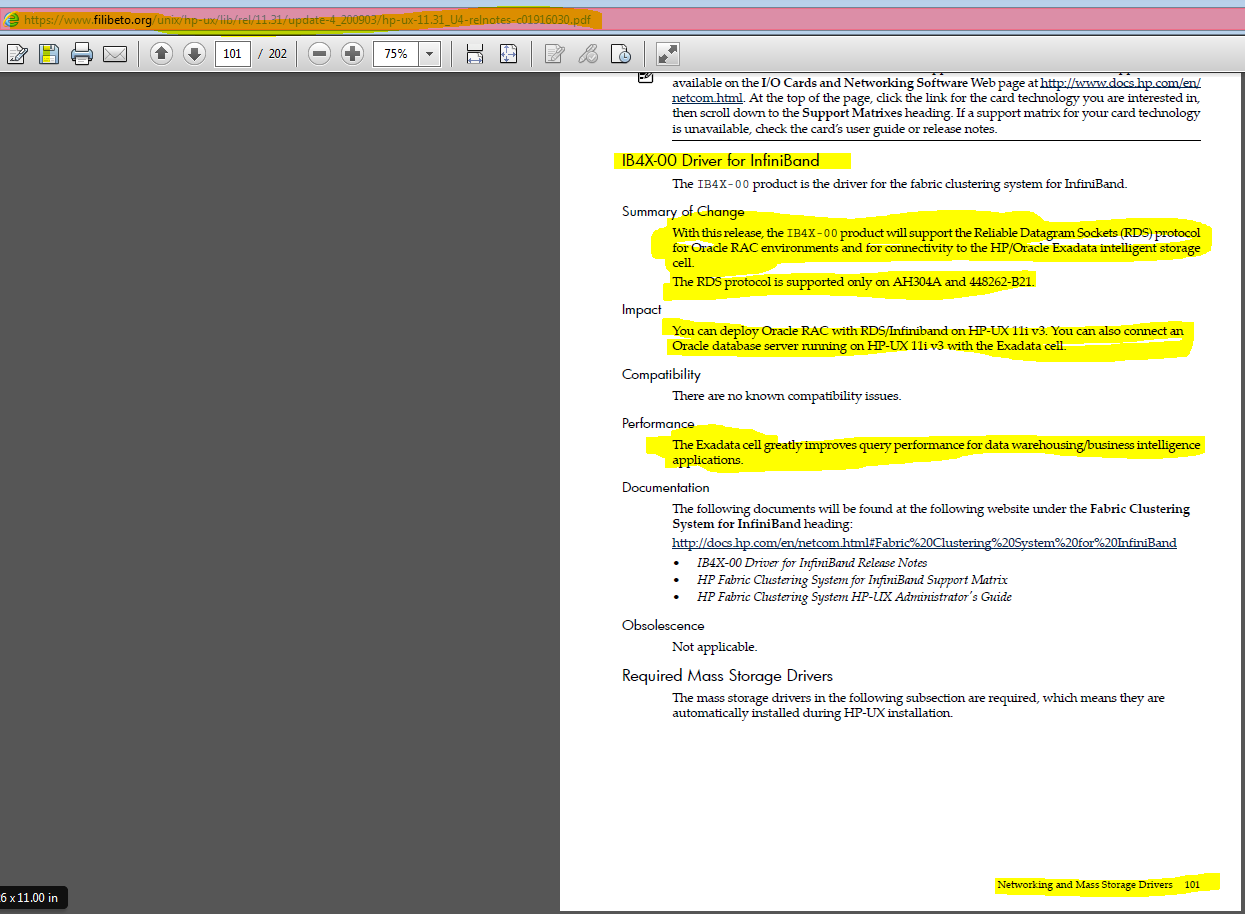The height and width of the screenshot is (914, 1245).
Task: Click the fit-width scrolling mode icon
Action: click(475, 54)
